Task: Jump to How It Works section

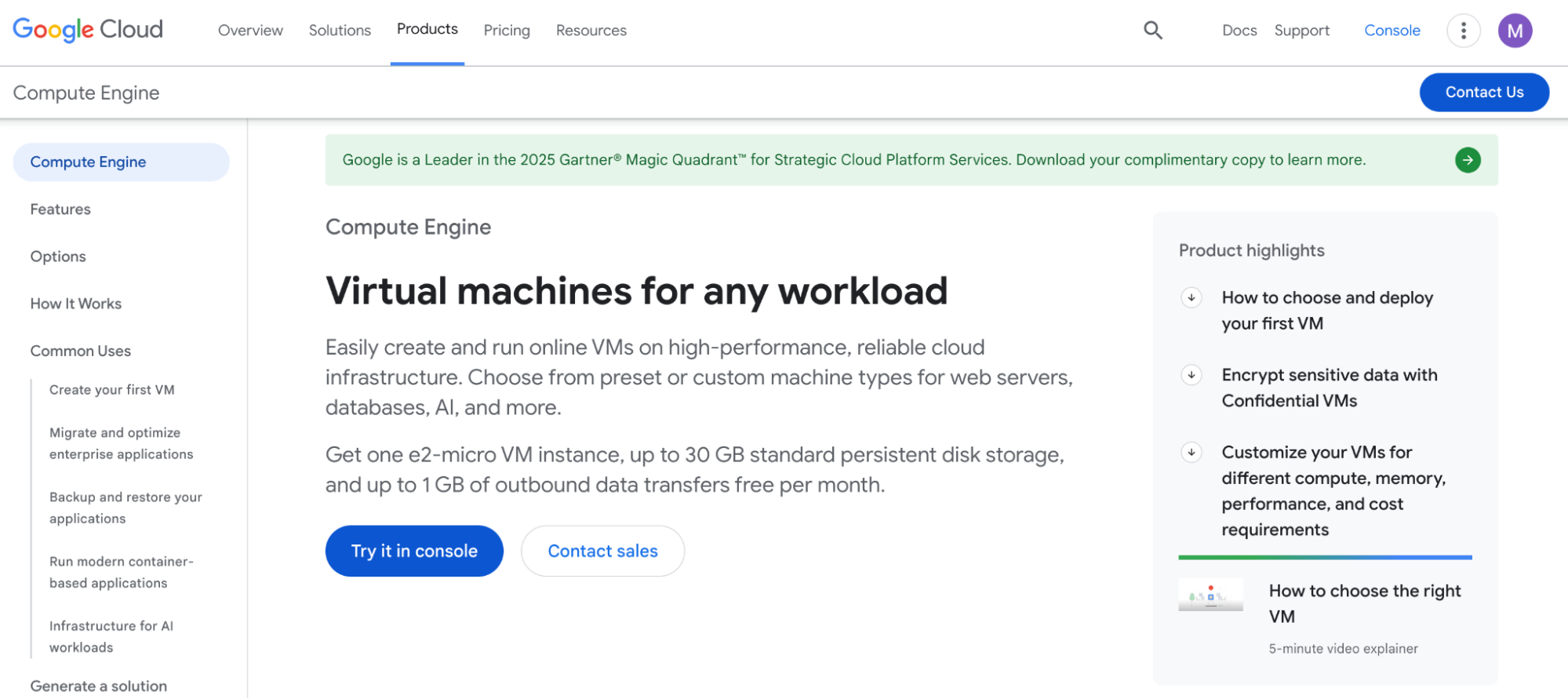Action: pyautogui.click(x=76, y=304)
